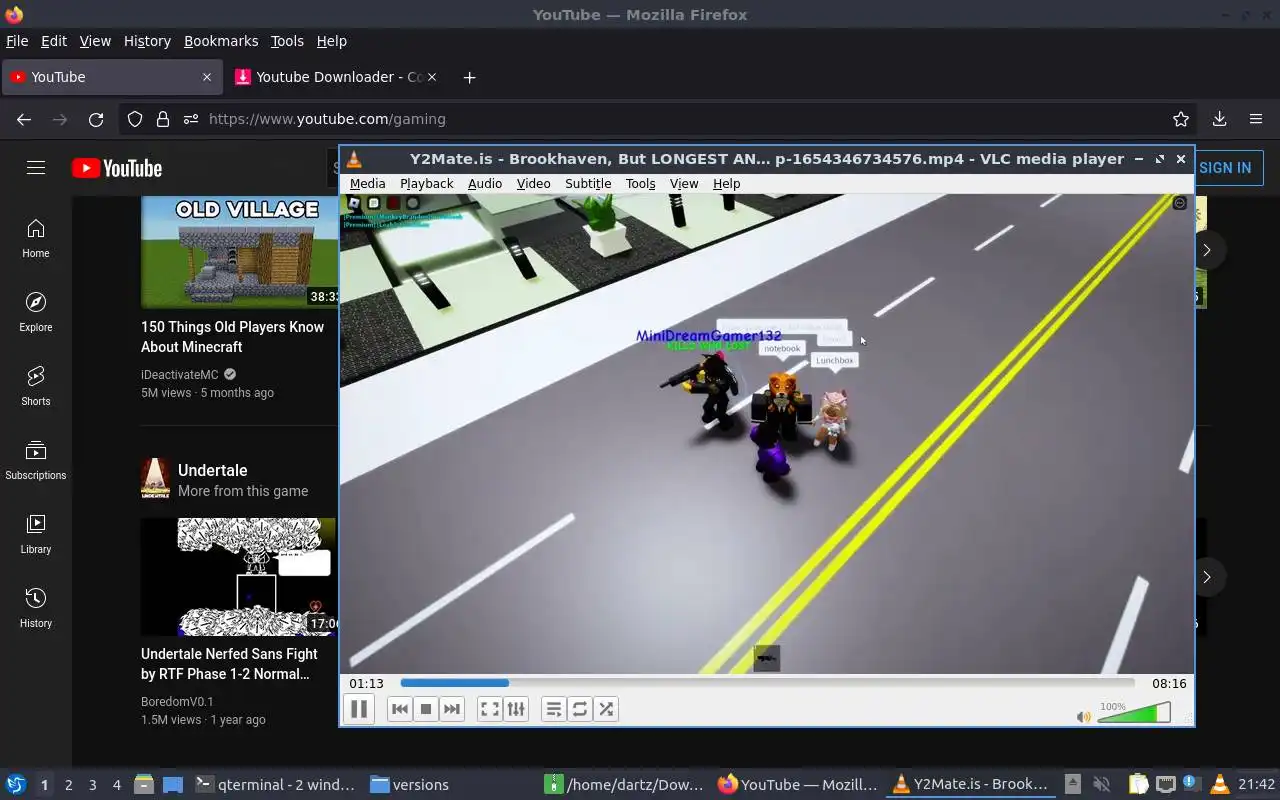The image size is (1280, 800).
Task: Toggle the YouTube guide sidebar
Action: point(36,168)
